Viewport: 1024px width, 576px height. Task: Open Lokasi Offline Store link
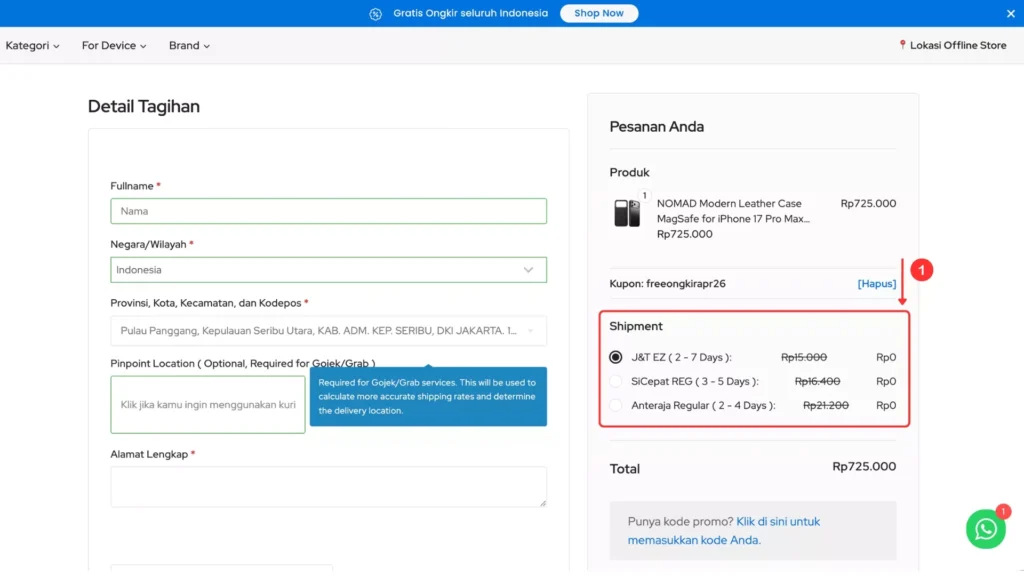[957, 46]
